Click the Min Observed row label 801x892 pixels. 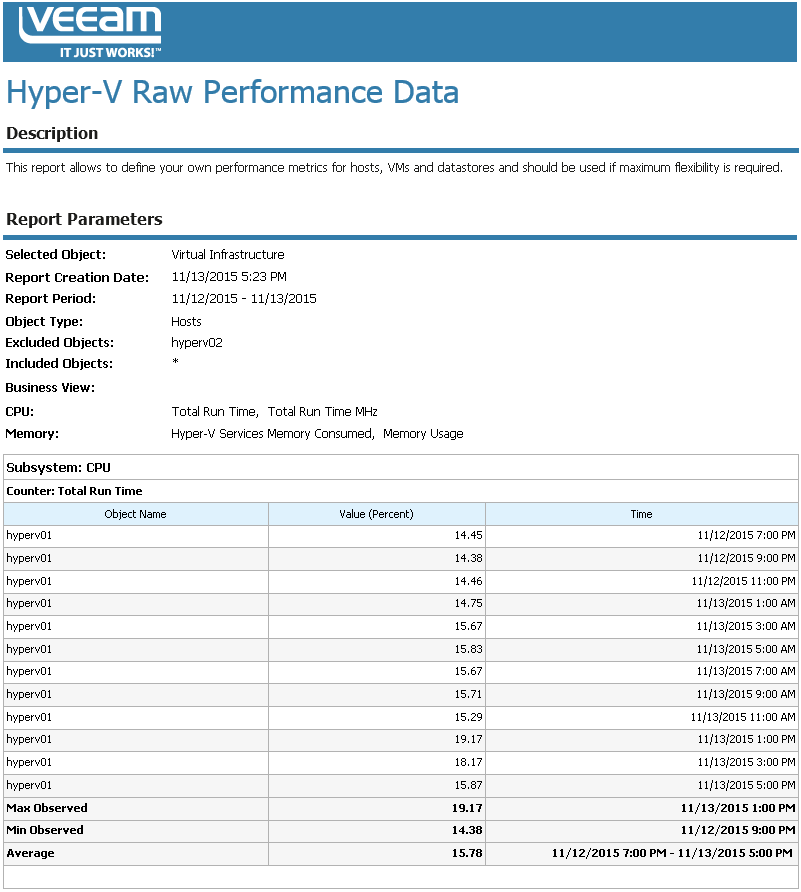pos(45,830)
